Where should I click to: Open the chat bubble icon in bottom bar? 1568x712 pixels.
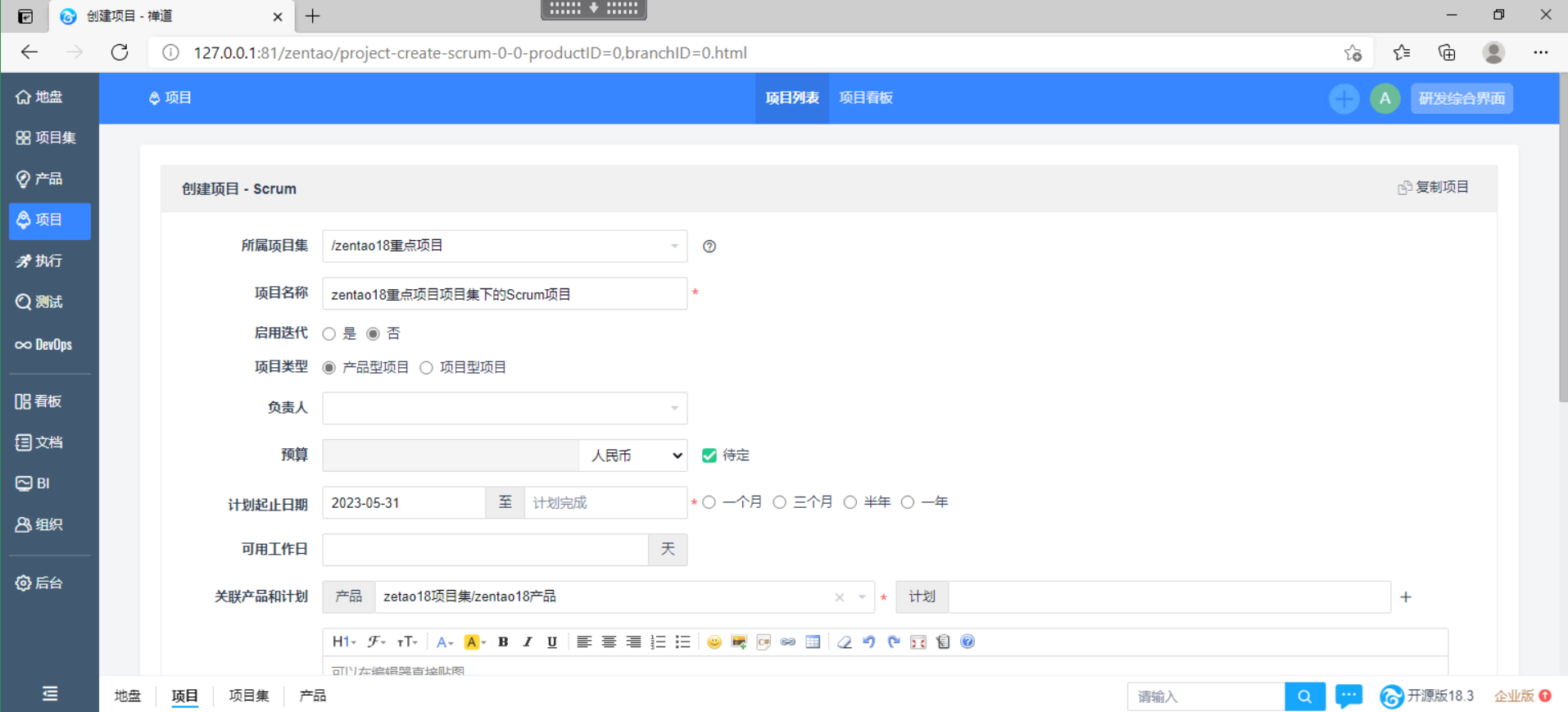coord(1348,696)
